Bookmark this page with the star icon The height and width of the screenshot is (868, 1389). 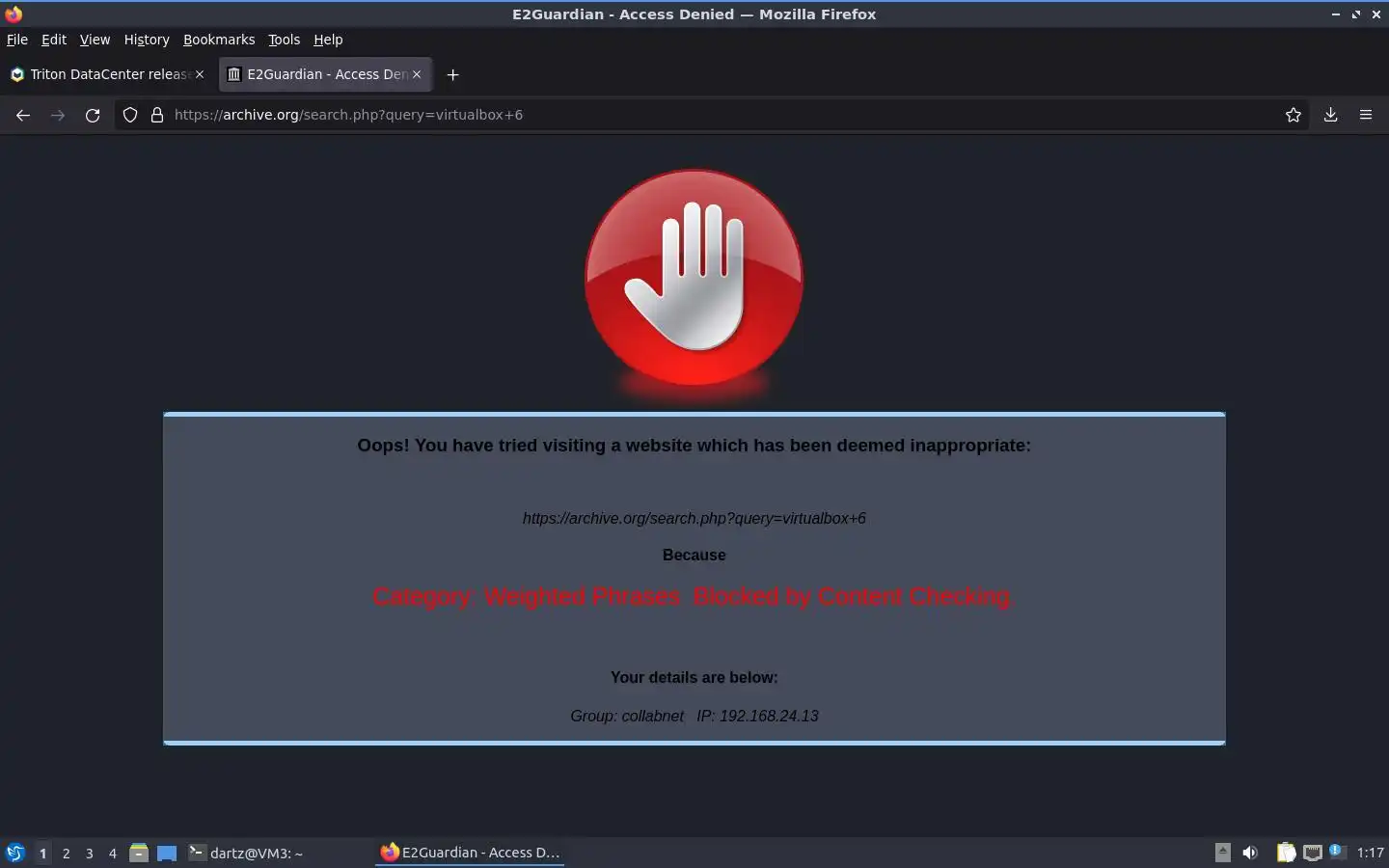[1294, 115]
